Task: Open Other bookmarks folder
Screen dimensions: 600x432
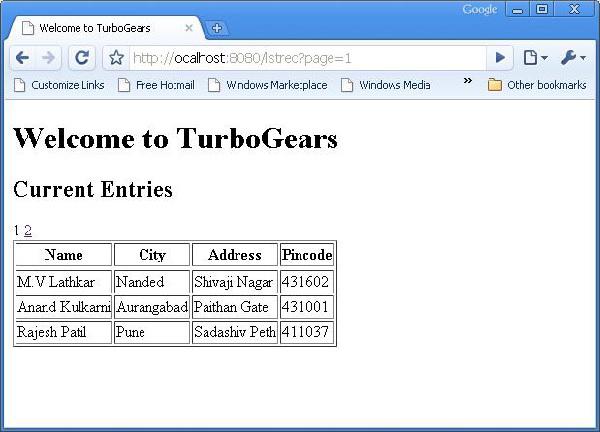Action: [537, 85]
